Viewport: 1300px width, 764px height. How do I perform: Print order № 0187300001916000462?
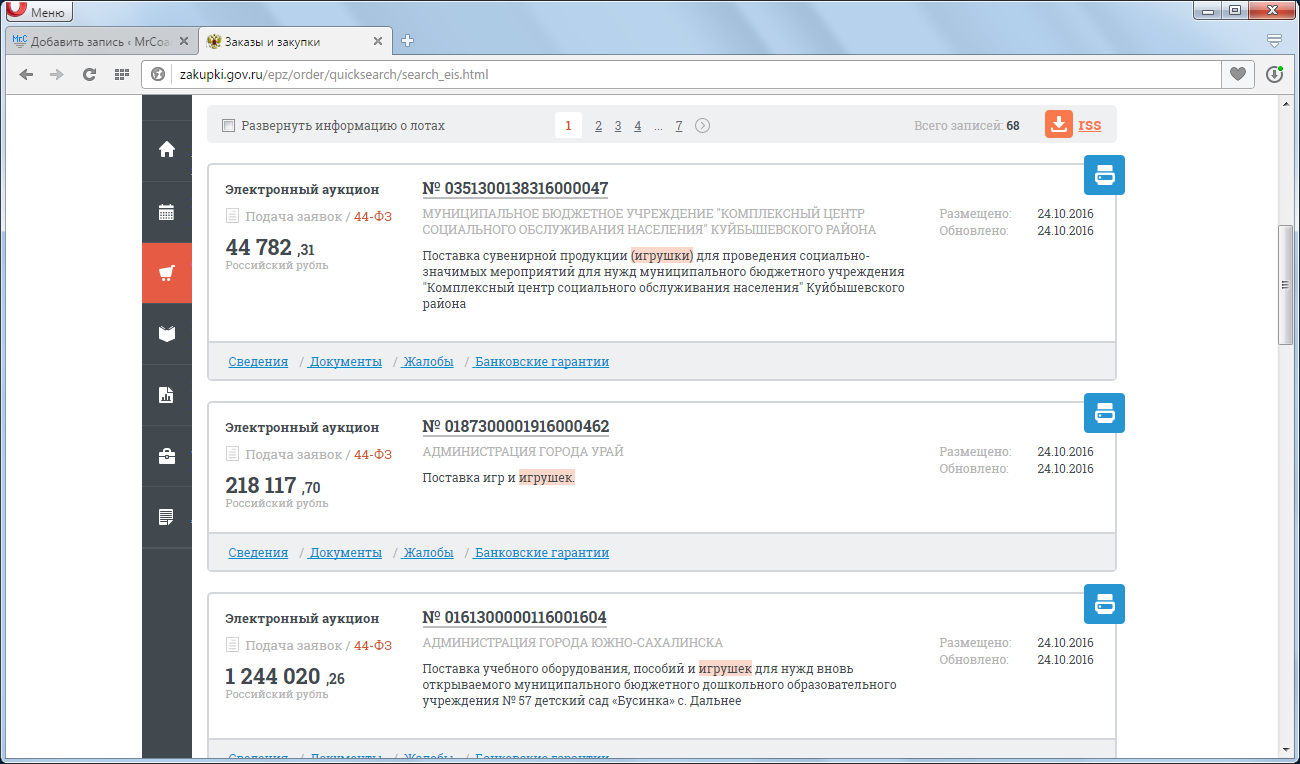[1105, 413]
